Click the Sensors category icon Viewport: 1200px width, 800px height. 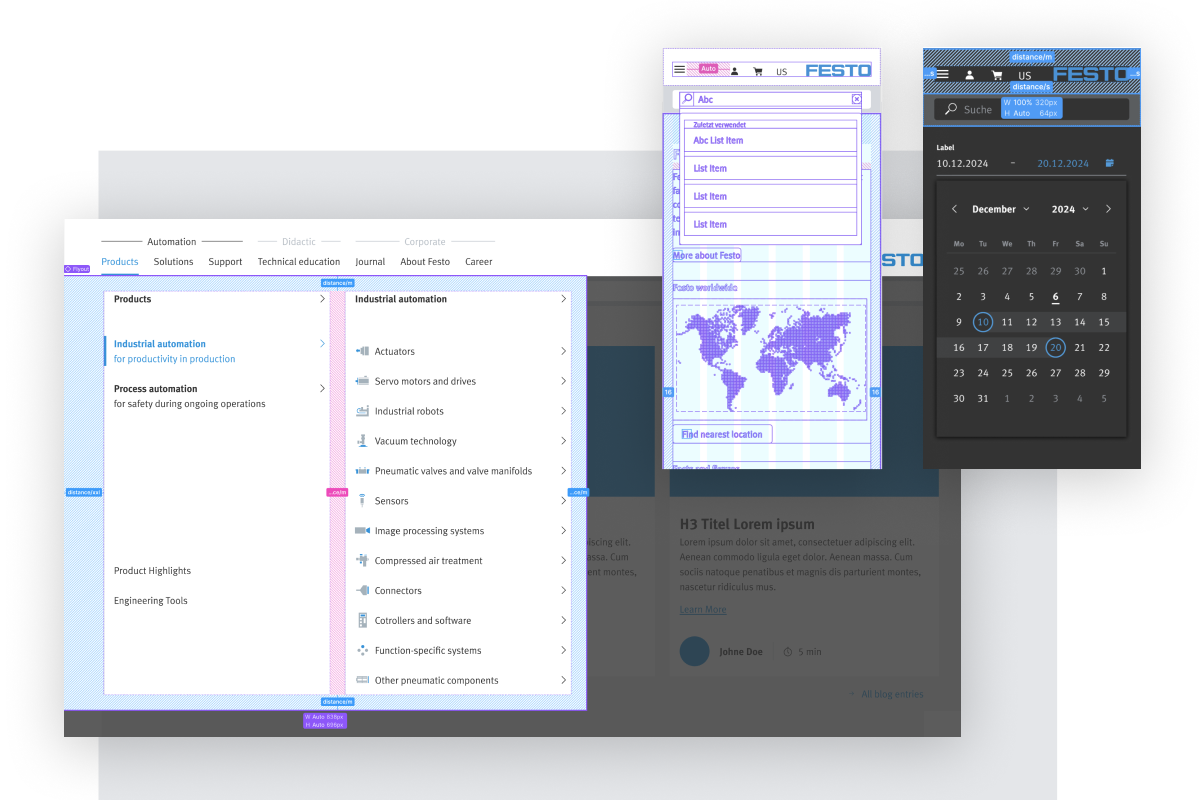(362, 501)
